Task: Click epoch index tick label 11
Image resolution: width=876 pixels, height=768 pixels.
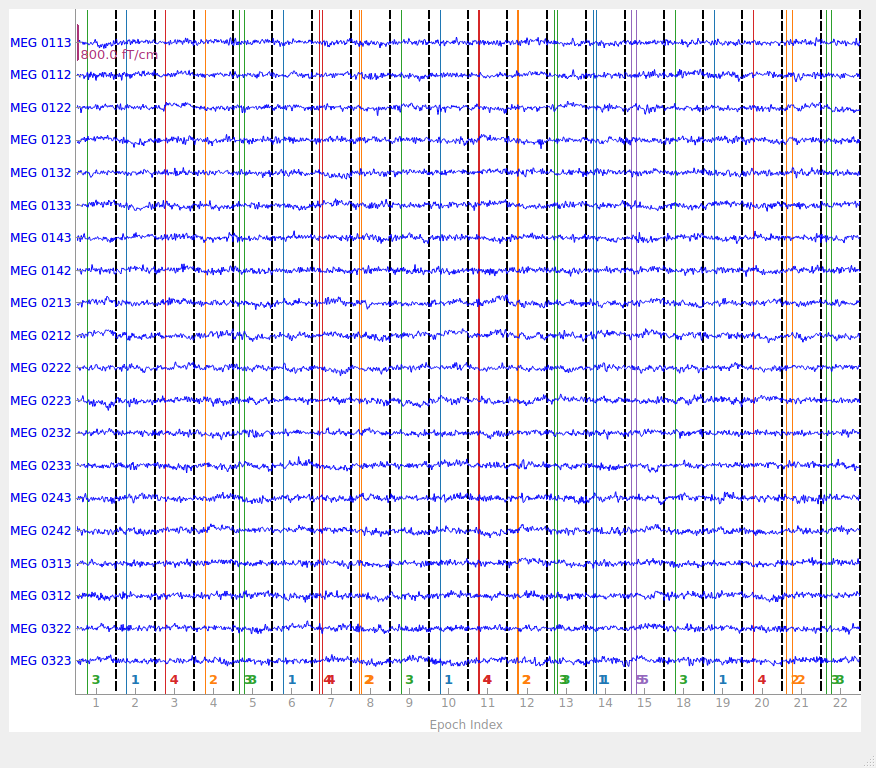Action: (x=488, y=703)
